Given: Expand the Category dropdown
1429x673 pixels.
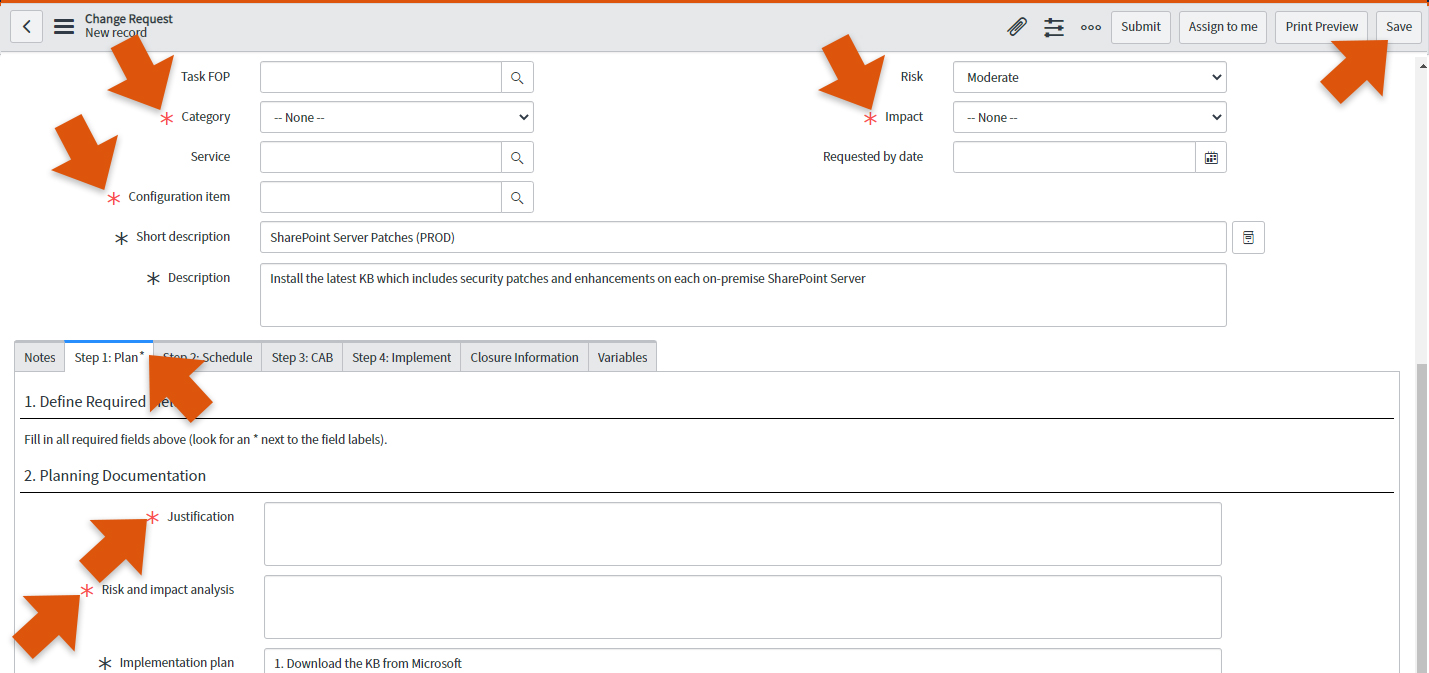Looking at the screenshot, I should [397, 117].
